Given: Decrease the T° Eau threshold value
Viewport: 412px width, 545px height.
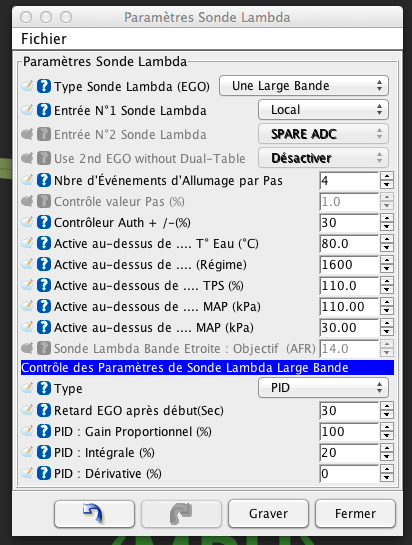Looking at the screenshot, I should pos(387,248).
